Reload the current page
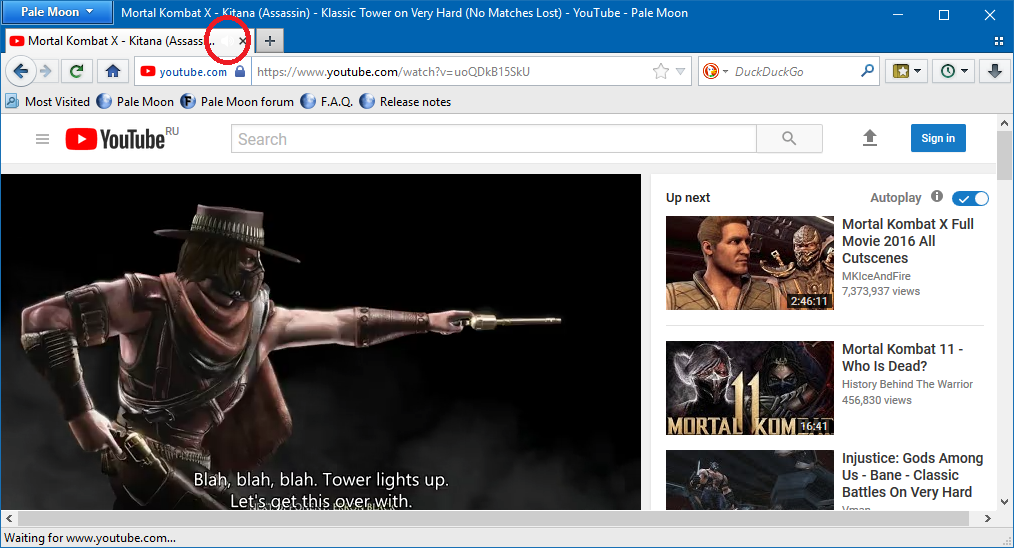This screenshot has height=550, width=1014. [x=76, y=71]
